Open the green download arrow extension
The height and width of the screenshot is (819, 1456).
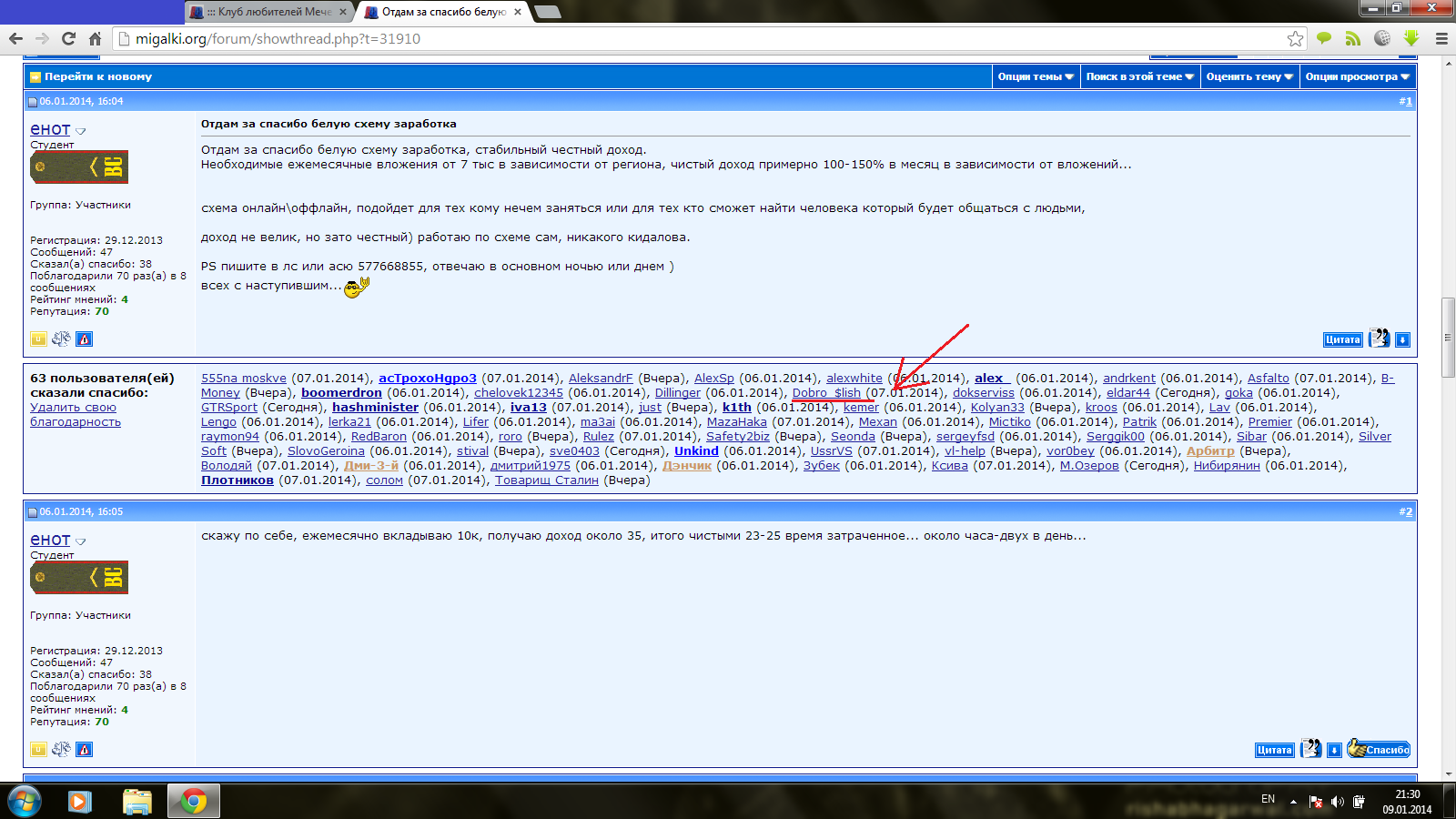pyautogui.click(x=1411, y=38)
